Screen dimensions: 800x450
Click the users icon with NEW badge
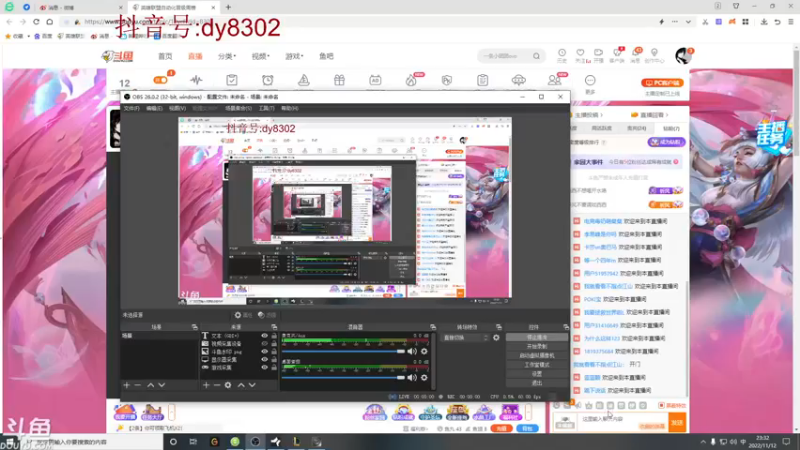pos(554,80)
